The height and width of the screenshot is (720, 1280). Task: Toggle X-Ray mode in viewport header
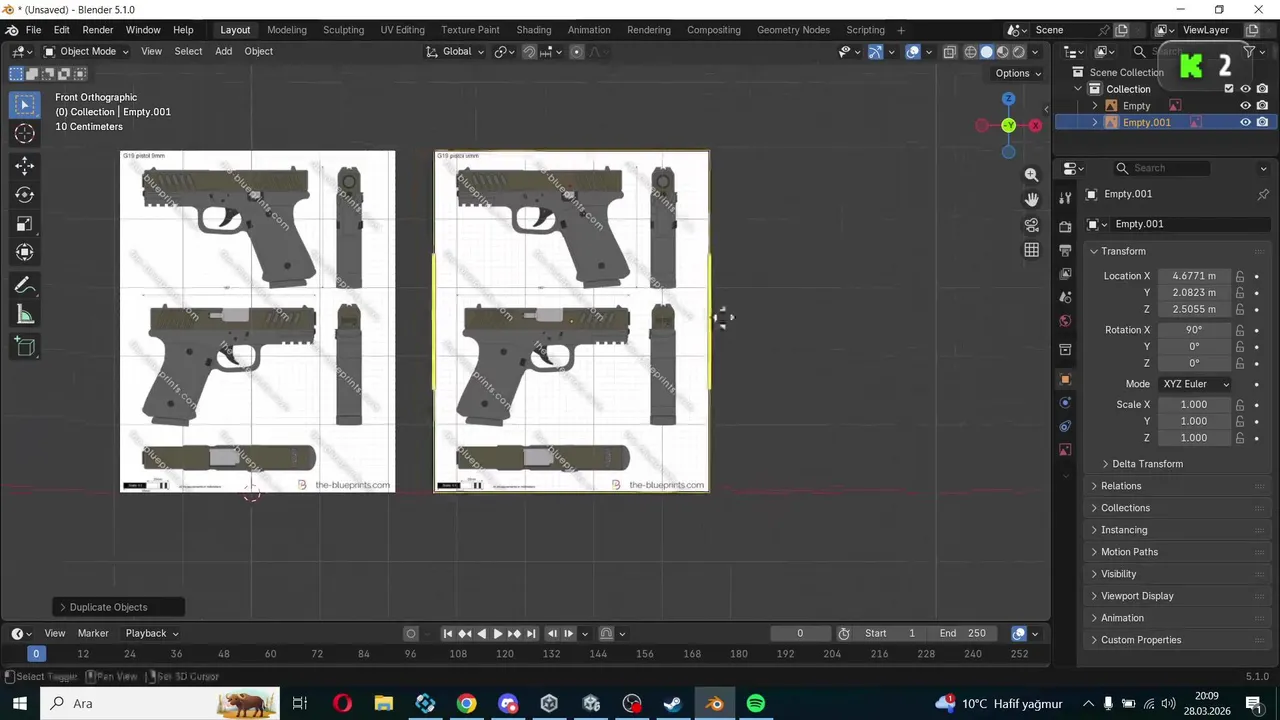pyautogui.click(x=949, y=52)
